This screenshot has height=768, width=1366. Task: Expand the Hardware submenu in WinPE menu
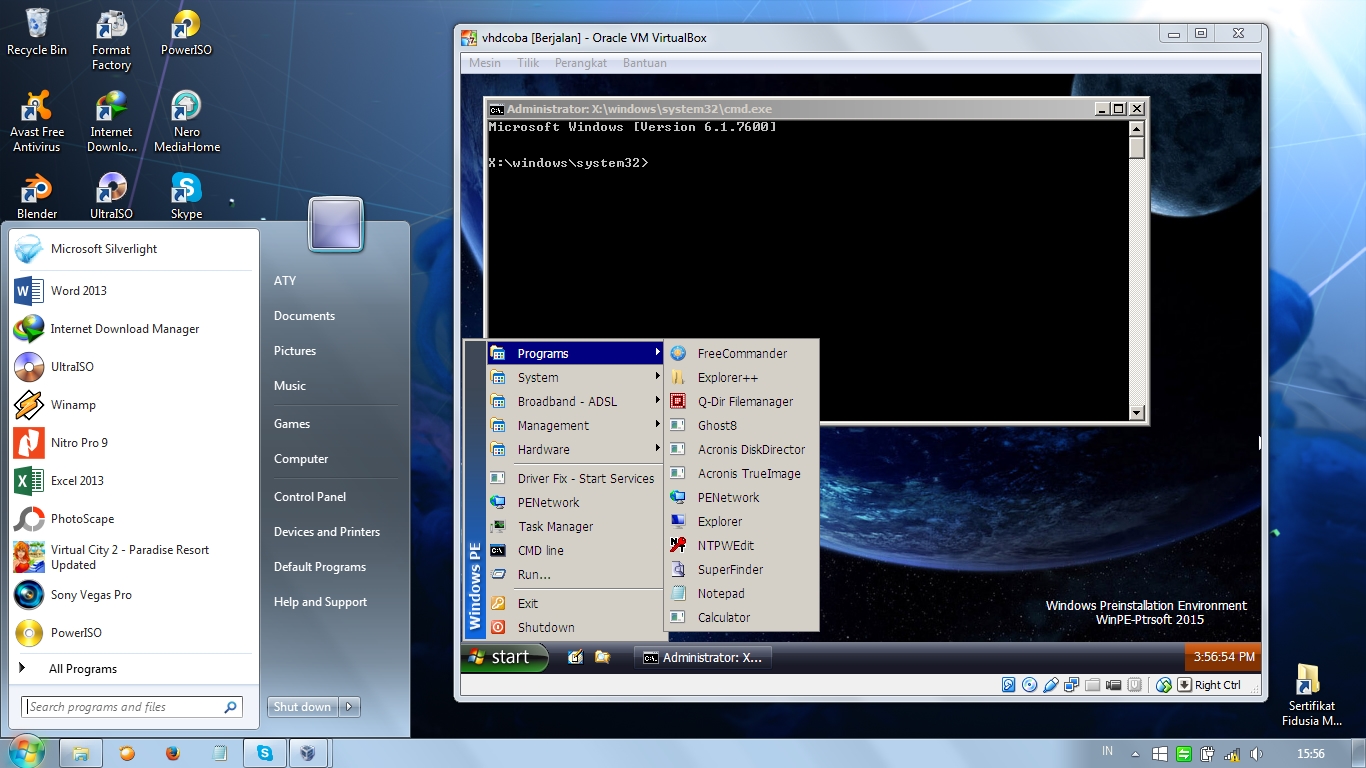point(575,449)
